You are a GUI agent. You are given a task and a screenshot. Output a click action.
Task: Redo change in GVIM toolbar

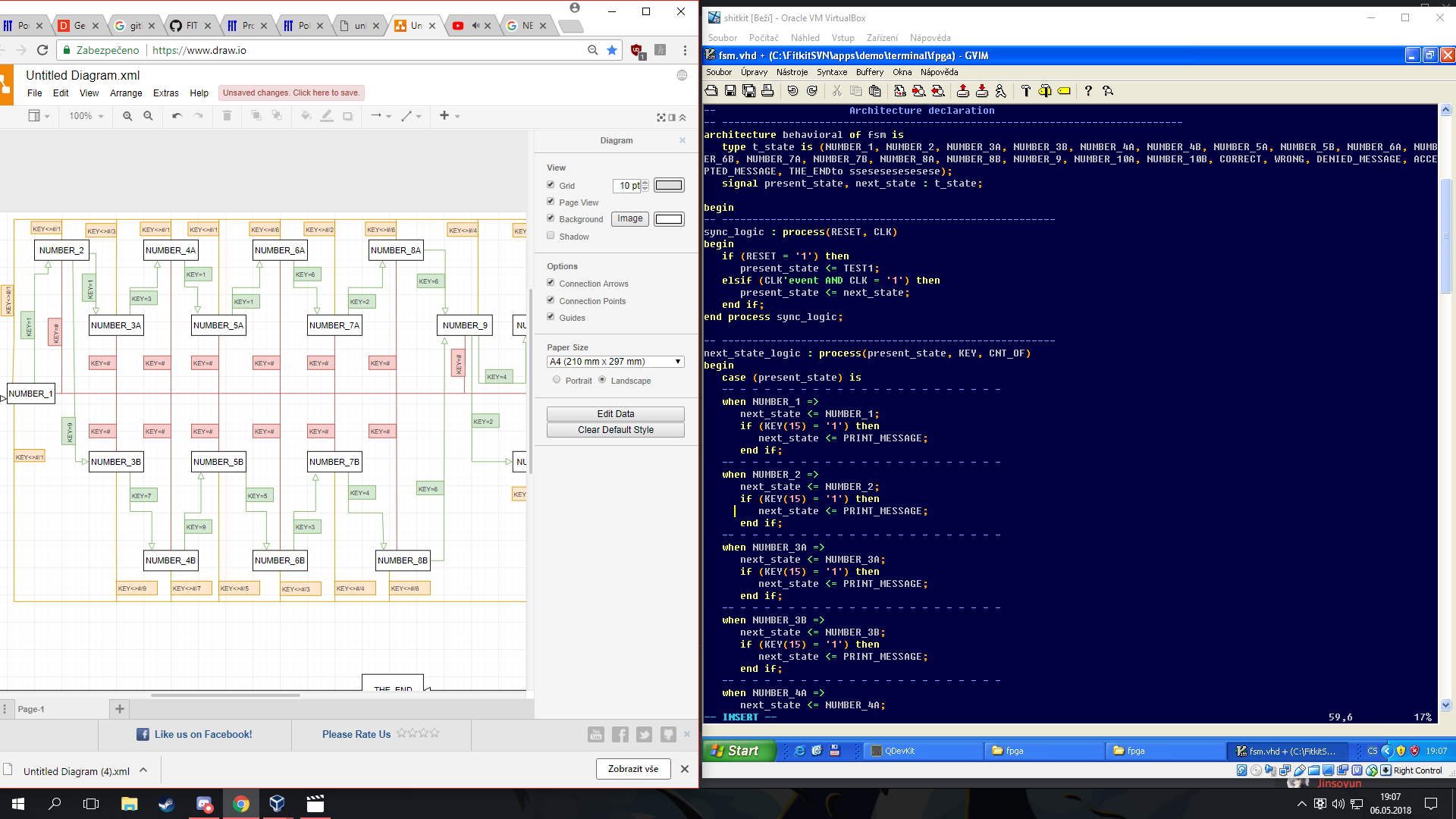click(x=812, y=91)
